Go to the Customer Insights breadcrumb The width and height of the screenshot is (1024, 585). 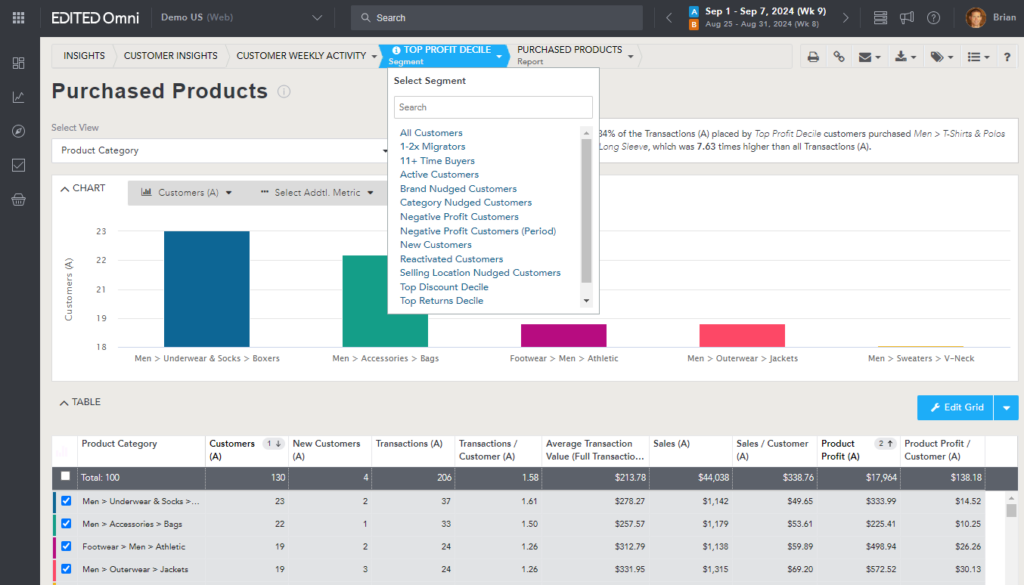click(x=169, y=56)
